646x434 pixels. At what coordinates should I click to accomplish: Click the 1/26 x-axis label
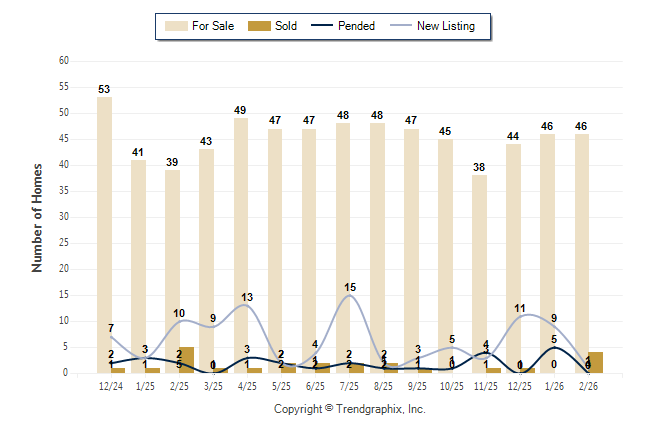pyautogui.click(x=554, y=385)
